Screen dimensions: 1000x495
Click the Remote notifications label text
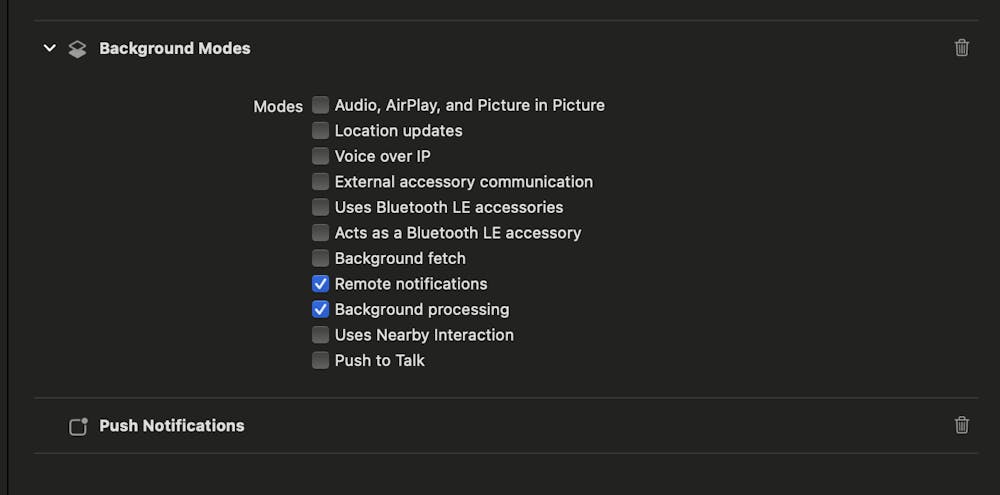[411, 284]
